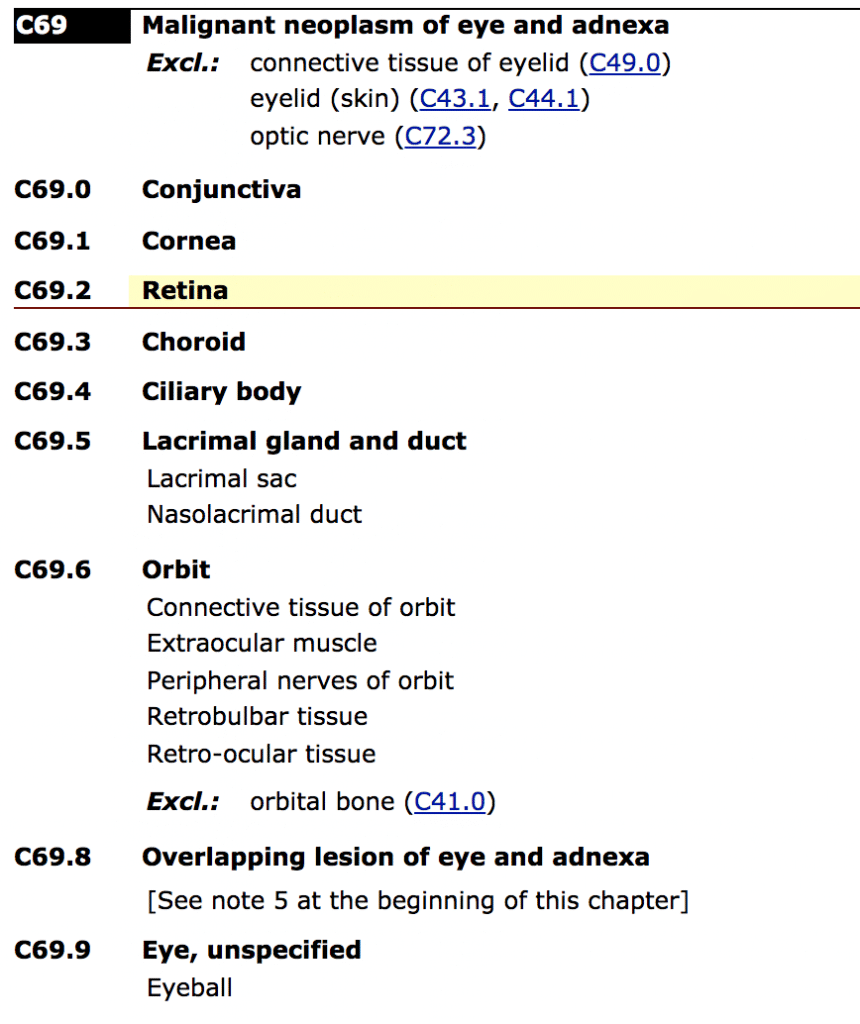
Task: Click Overlapping lesion of eye and adnexa
Action: click(396, 857)
